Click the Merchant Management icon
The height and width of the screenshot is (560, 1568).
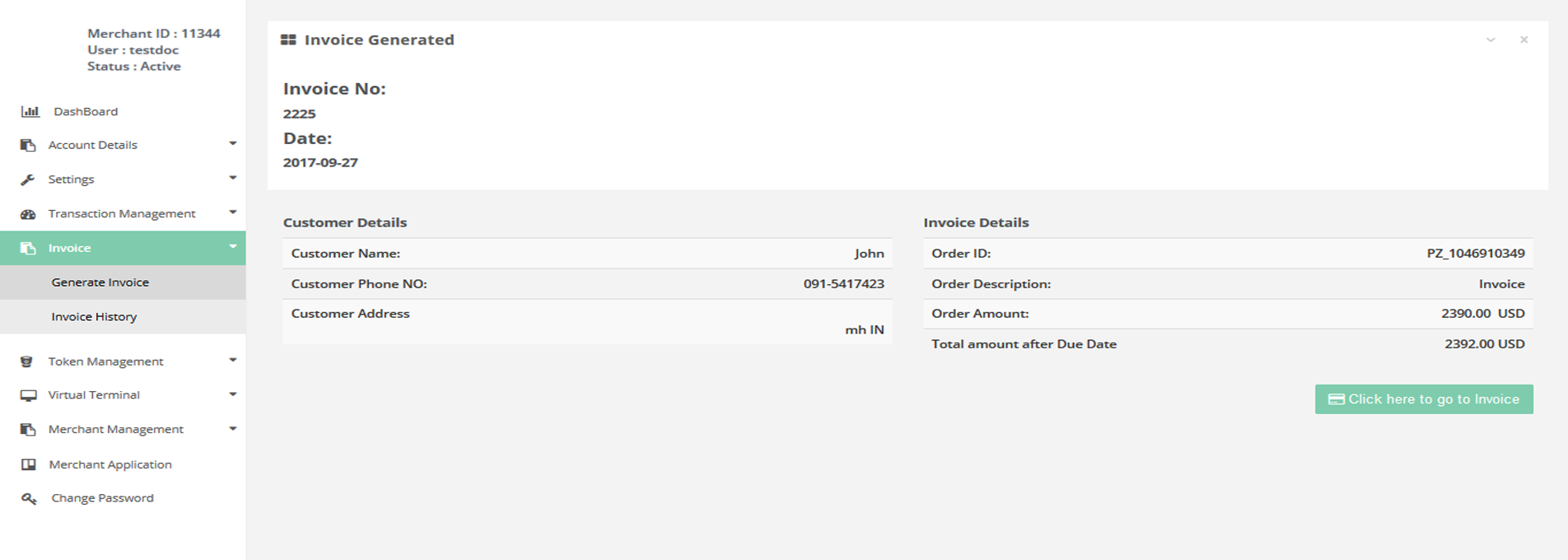pos(28,430)
